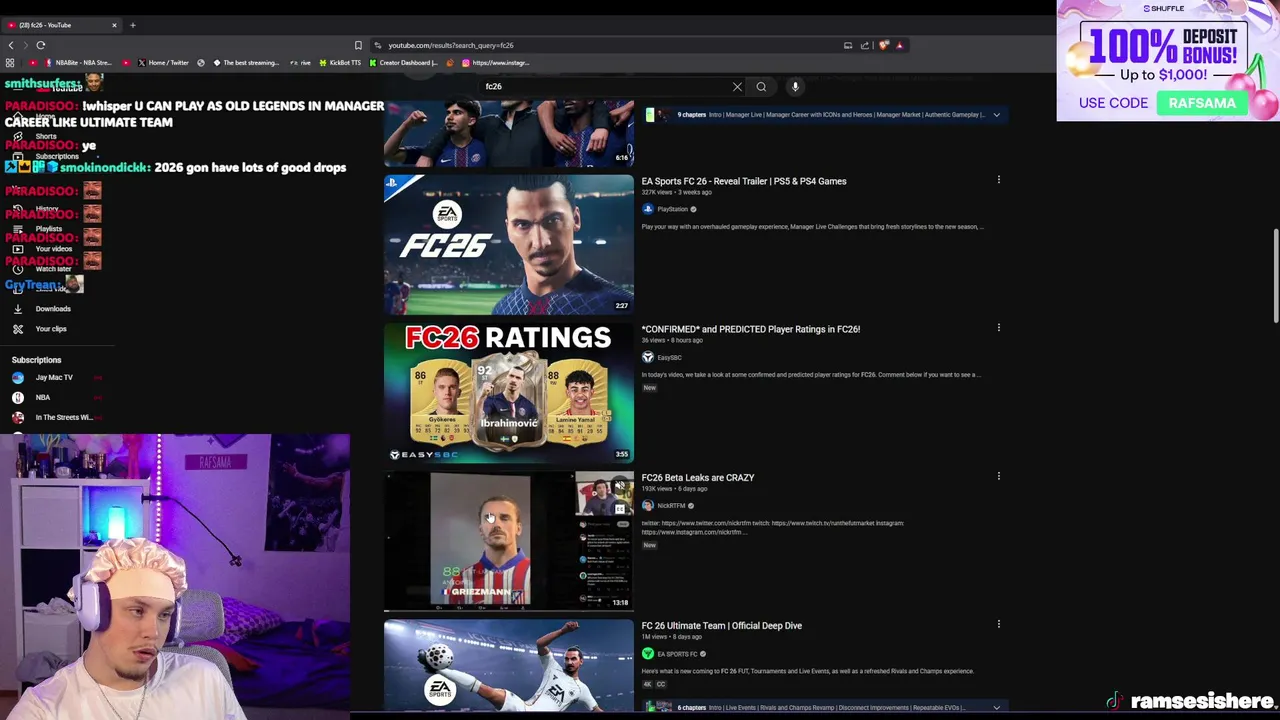The height and width of the screenshot is (720, 1280).
Task: Click the RAFSAMA promo code button
Action: [1202, 103]
